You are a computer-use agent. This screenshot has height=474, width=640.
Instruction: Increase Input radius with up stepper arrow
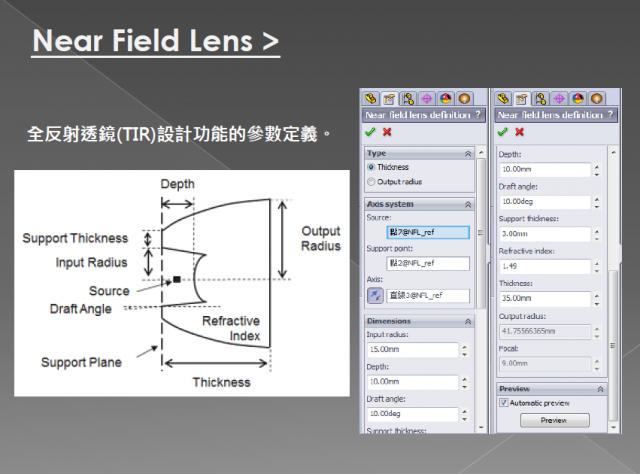(464, 346)
